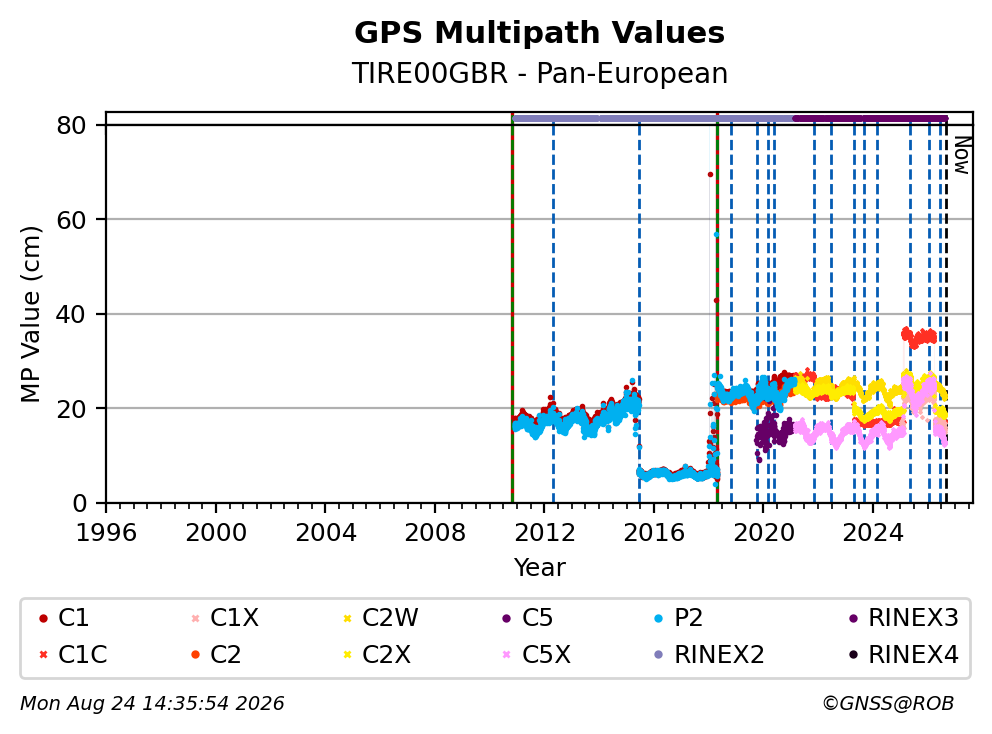Select the RINEX2 legend entry
Viewport: 992px width, 734px height.
click(709, 655)
